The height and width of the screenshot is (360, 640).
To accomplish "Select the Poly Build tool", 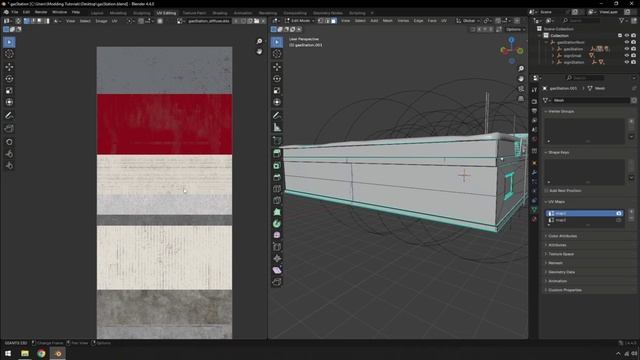I will click(x=277, y=212).
